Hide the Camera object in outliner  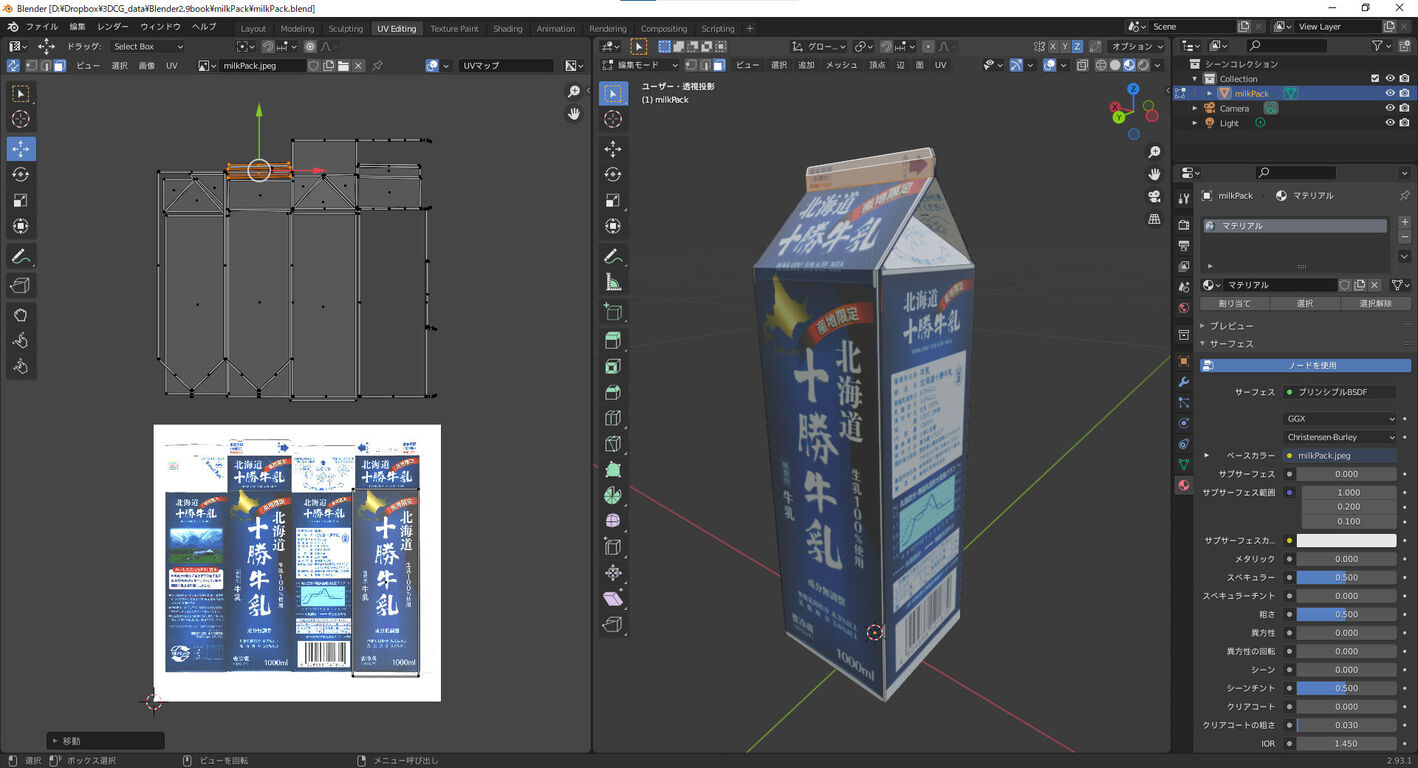(x=1389, y=108)
